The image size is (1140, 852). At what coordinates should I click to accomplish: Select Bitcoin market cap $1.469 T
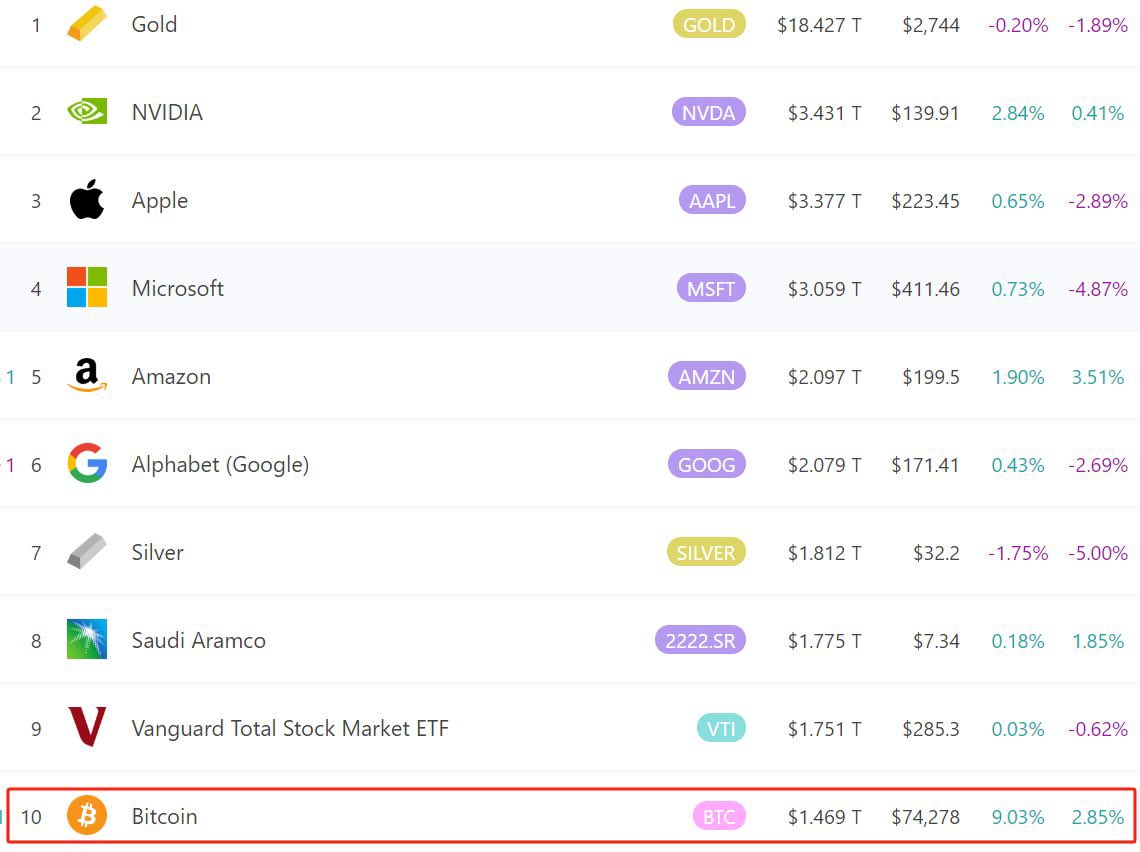[x=824, y=817]
